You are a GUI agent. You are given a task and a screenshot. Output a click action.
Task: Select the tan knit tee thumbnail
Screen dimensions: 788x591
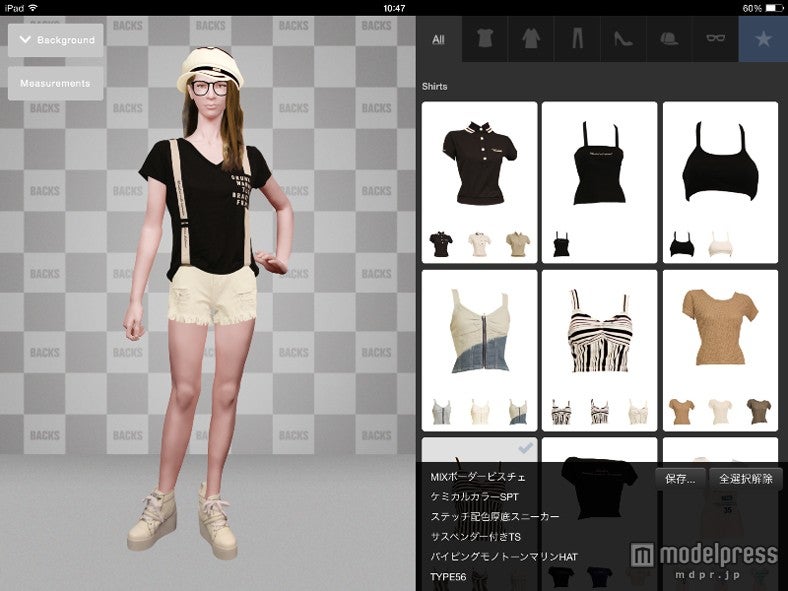pos(719,330)
